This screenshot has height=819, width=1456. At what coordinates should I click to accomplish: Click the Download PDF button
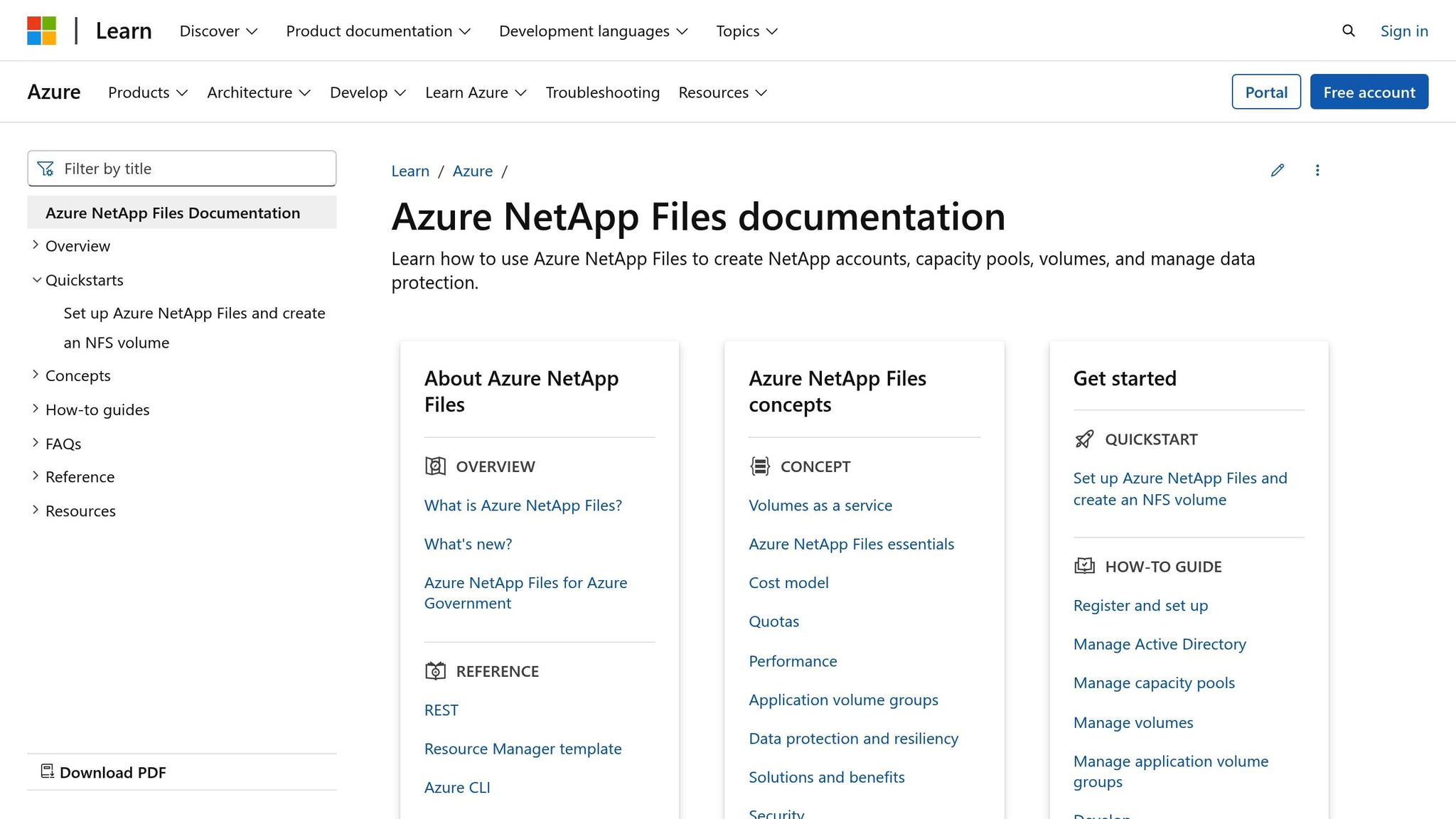coord(104,772)
